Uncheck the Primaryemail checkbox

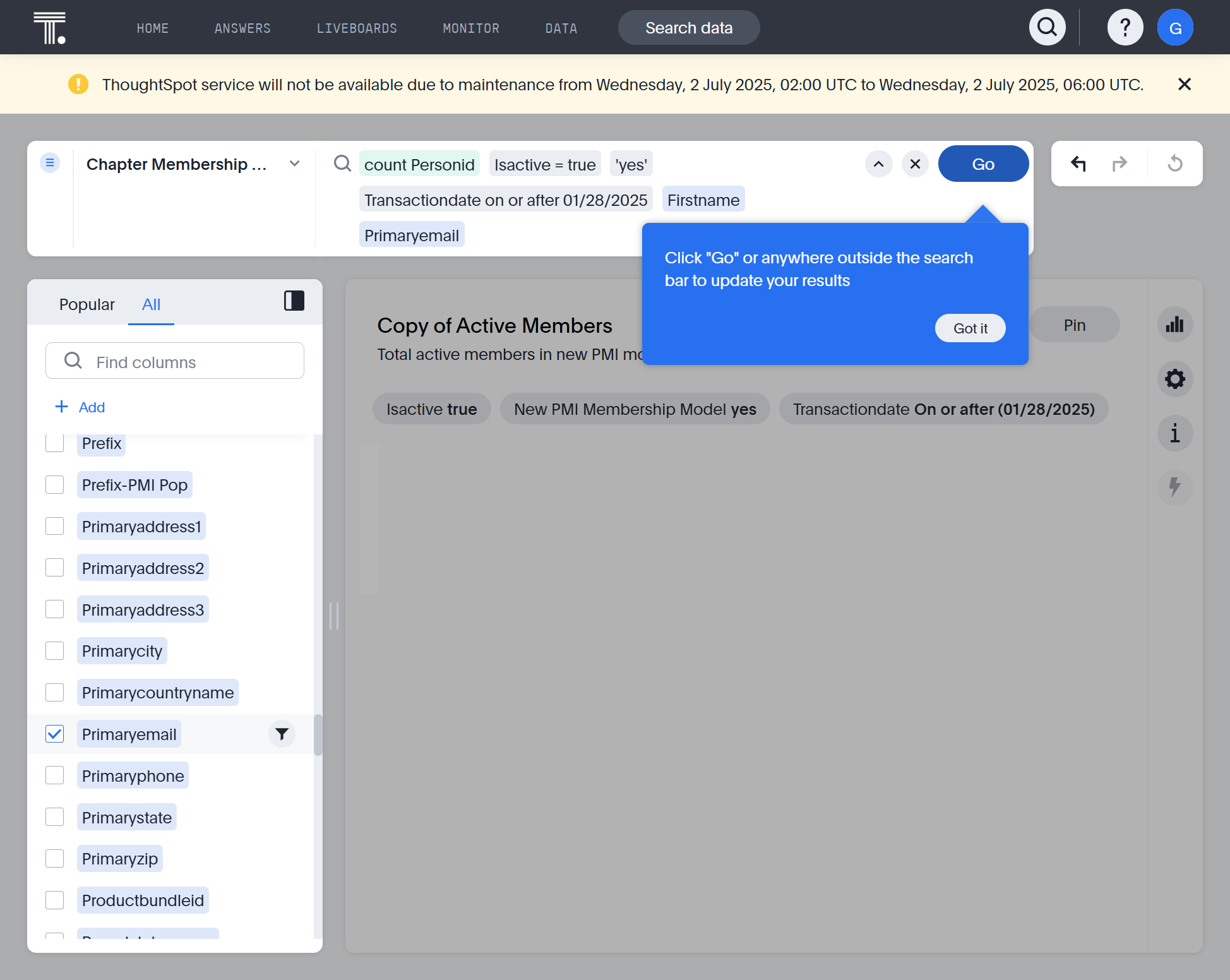pyautogui.click(x=55, y=734)
